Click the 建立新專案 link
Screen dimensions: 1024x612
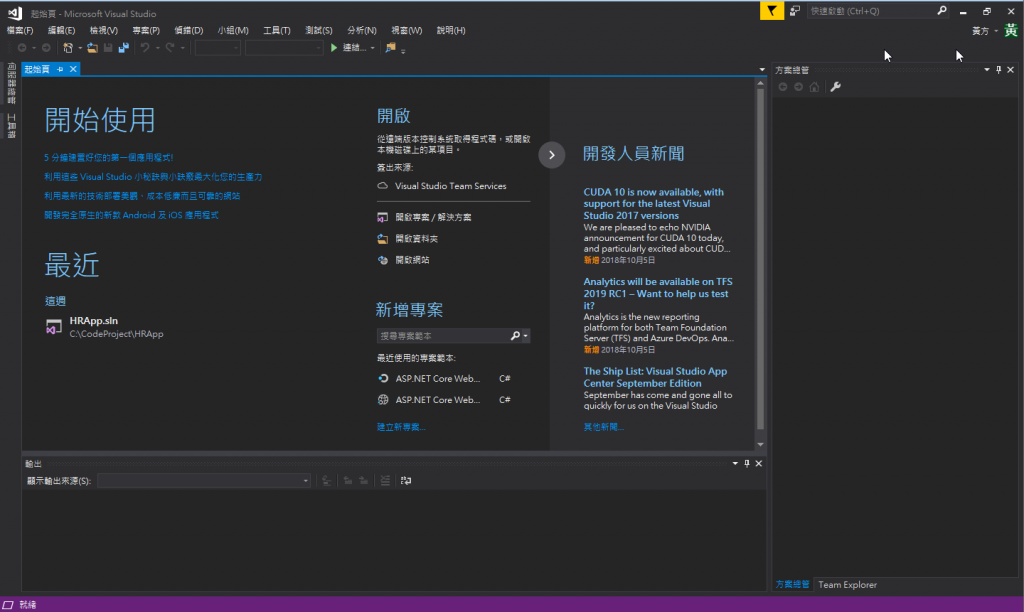tap(401, 427)
